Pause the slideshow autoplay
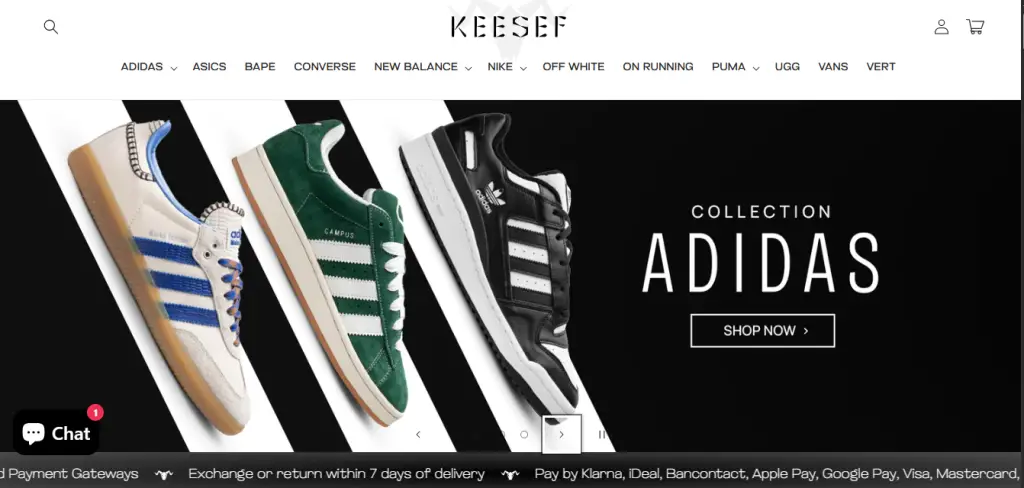1024x488 pixels. pyautogui.click(x=601, y=434)
